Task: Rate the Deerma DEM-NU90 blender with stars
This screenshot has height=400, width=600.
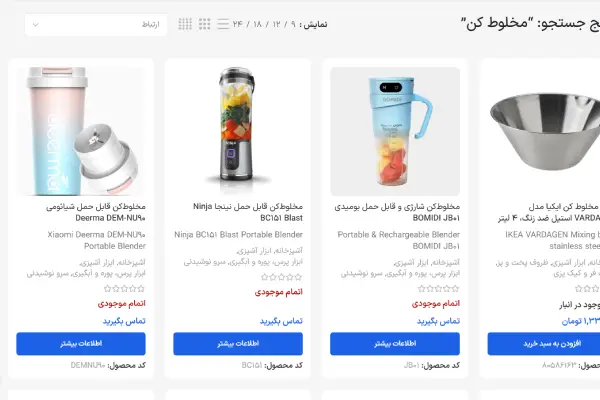Action: (124, 288)
